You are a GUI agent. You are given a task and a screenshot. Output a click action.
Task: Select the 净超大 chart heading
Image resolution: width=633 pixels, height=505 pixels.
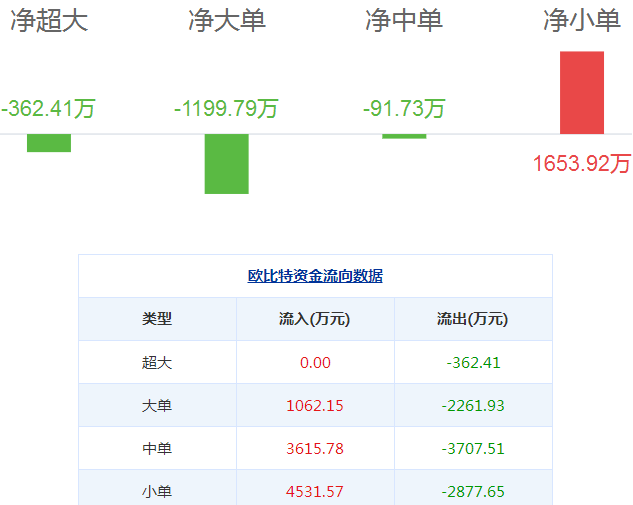(x=49, y=20)
